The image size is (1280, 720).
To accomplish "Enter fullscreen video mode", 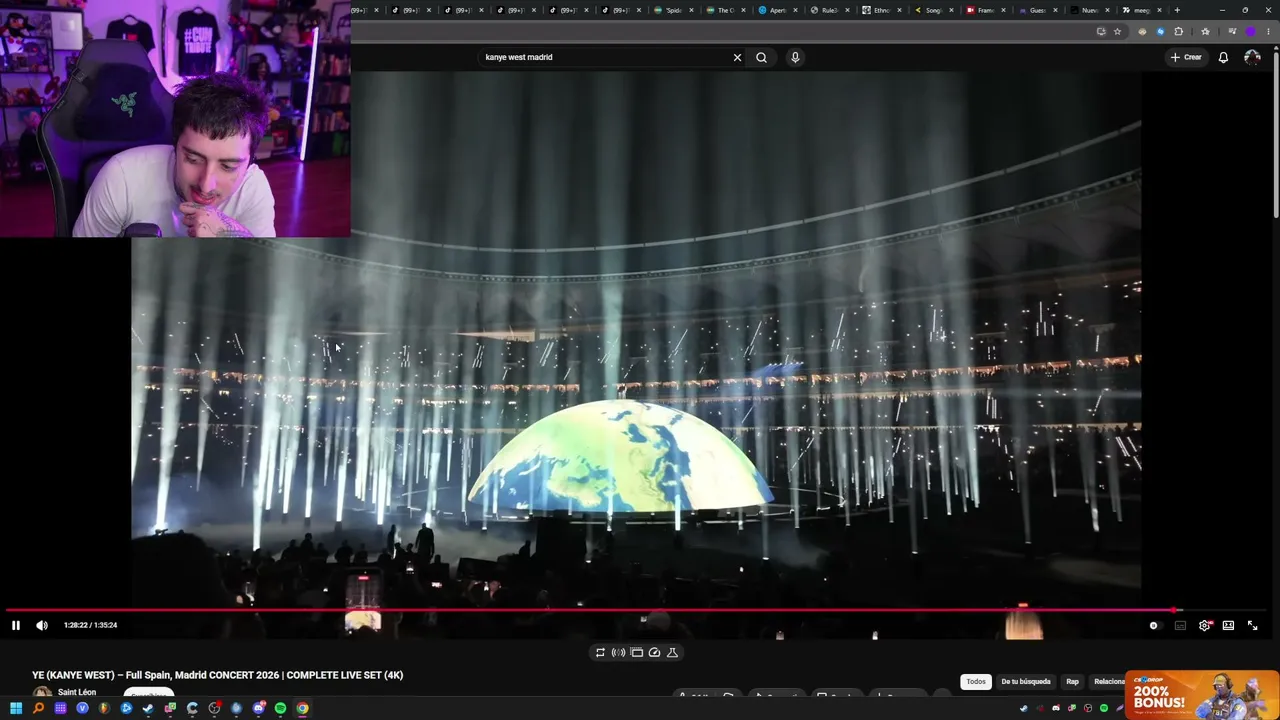I will point(1252,625).
